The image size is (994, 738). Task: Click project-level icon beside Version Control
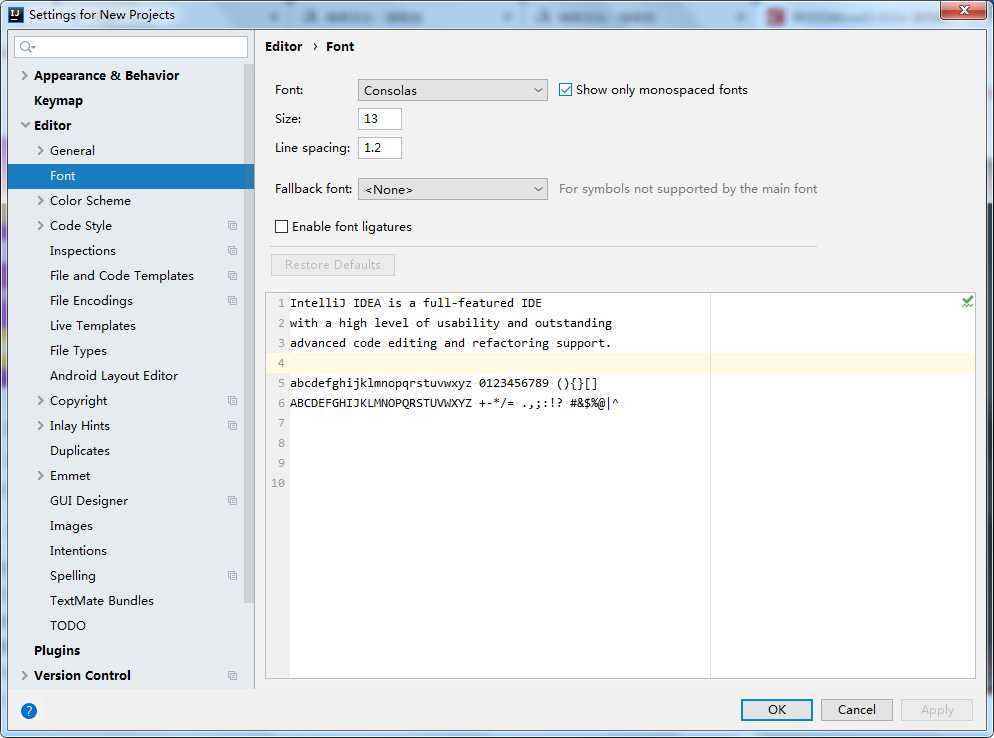click(233, 676)
